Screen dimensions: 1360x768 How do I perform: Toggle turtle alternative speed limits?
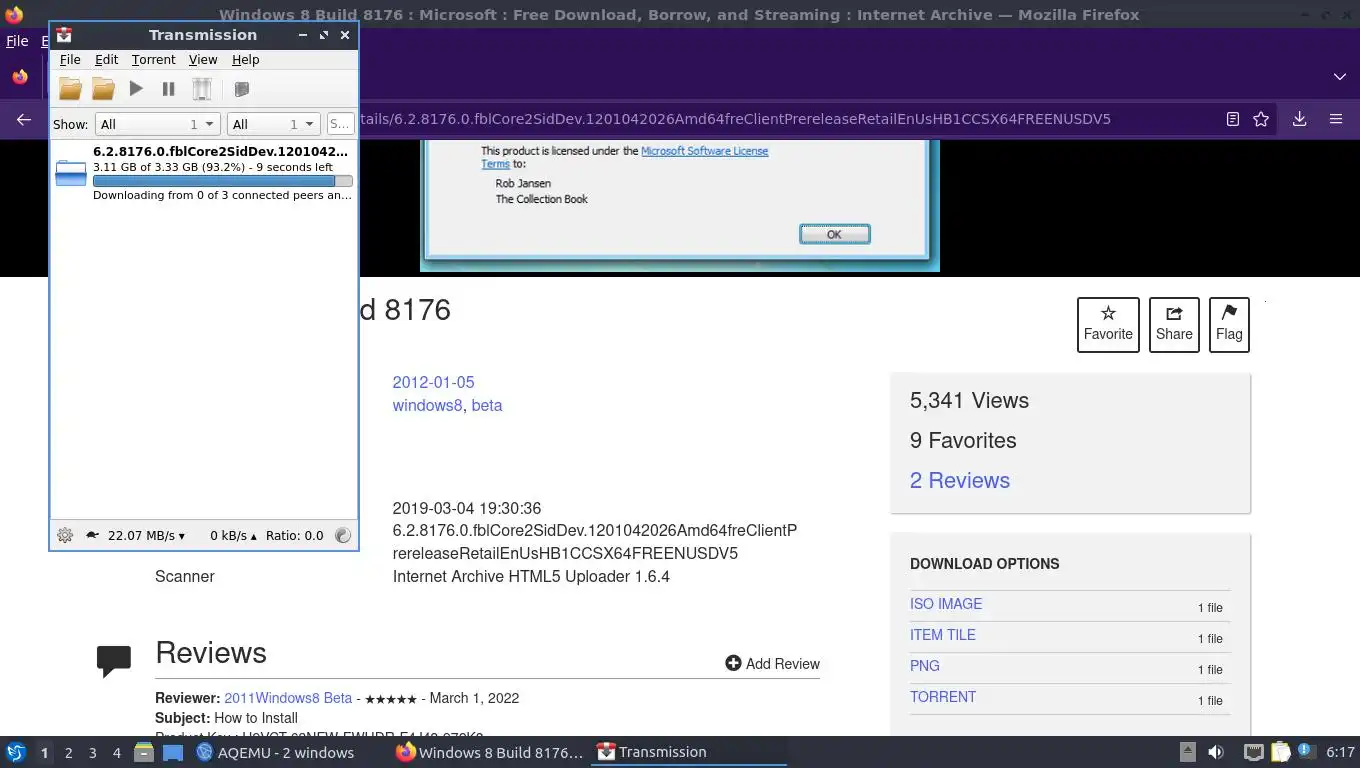[x=92, y=535]
